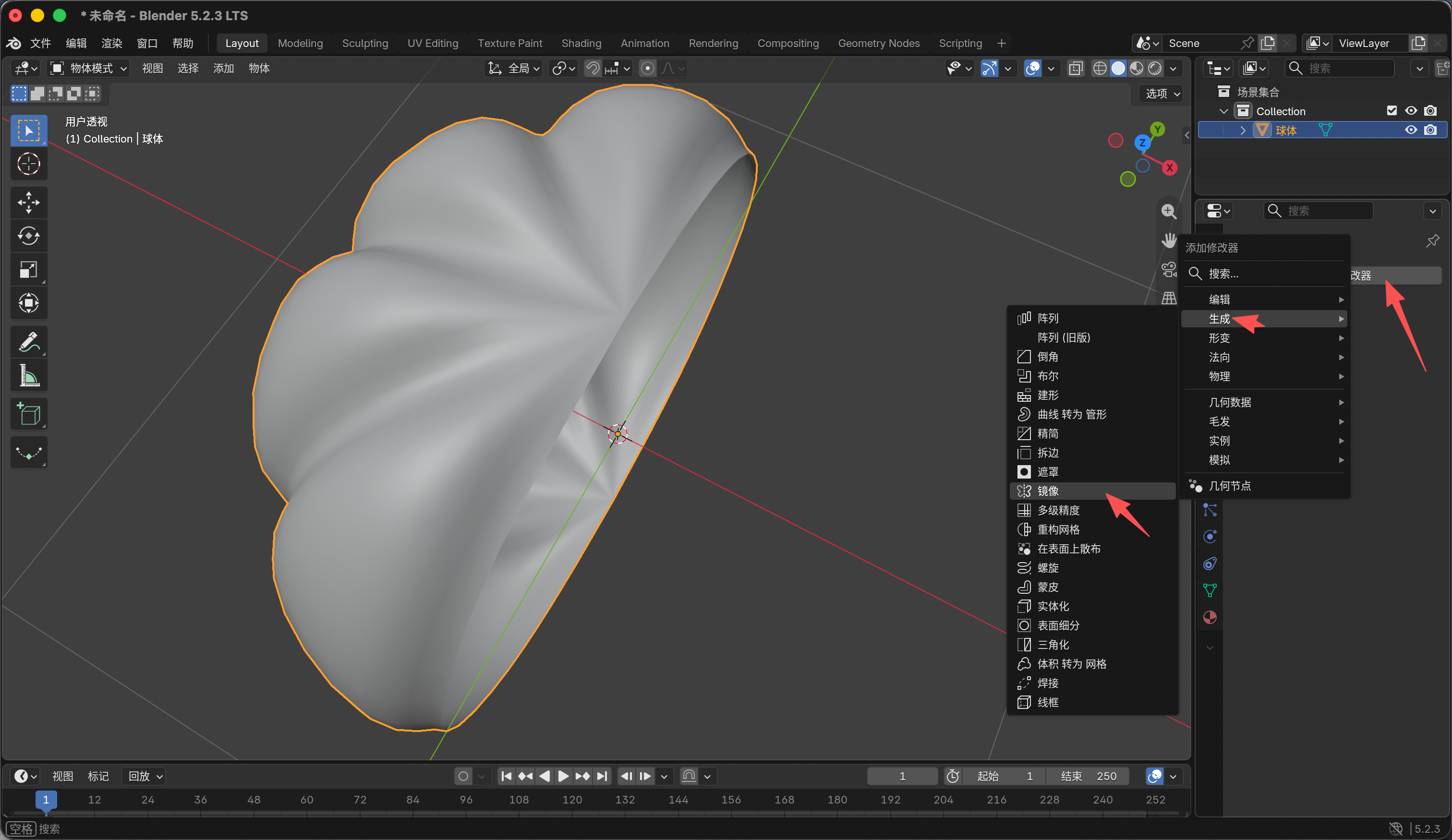Click the 结束 end frame field
The width and height of the screenshot is (1452, 840).
1088,776
